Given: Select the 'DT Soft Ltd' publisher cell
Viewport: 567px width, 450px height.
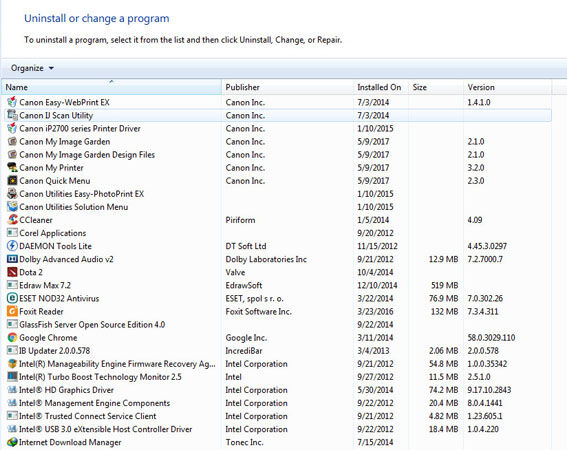Looking at the screenshot, I should tap(246, 246).
